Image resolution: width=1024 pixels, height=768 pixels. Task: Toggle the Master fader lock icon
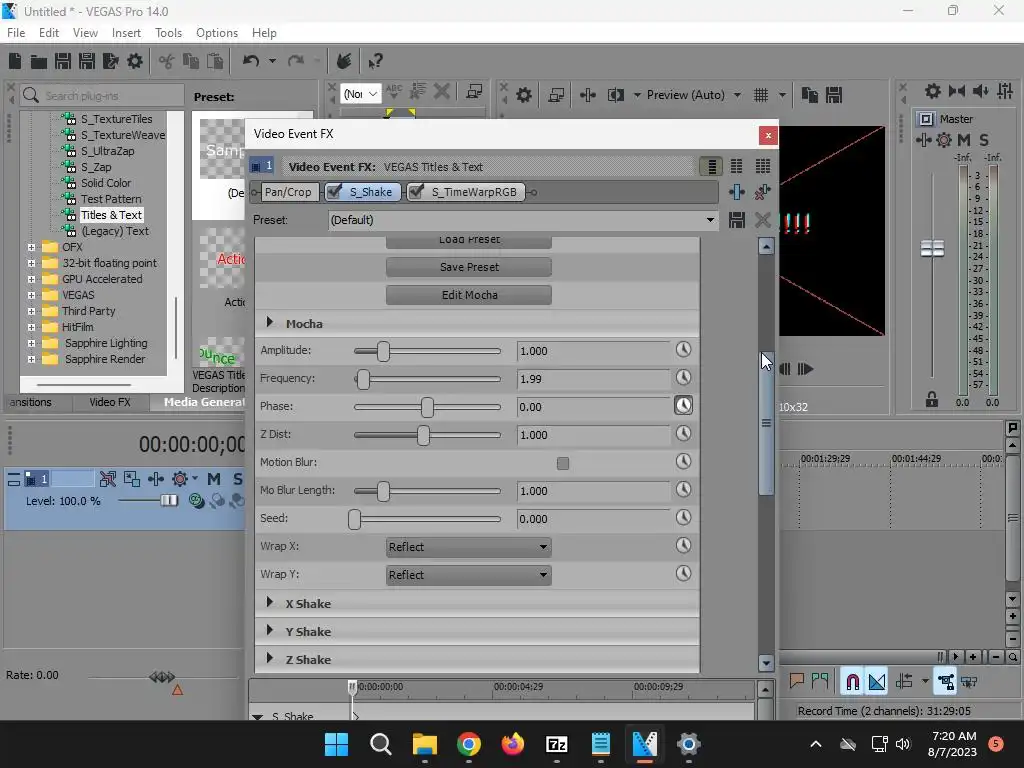click(932, 399)
